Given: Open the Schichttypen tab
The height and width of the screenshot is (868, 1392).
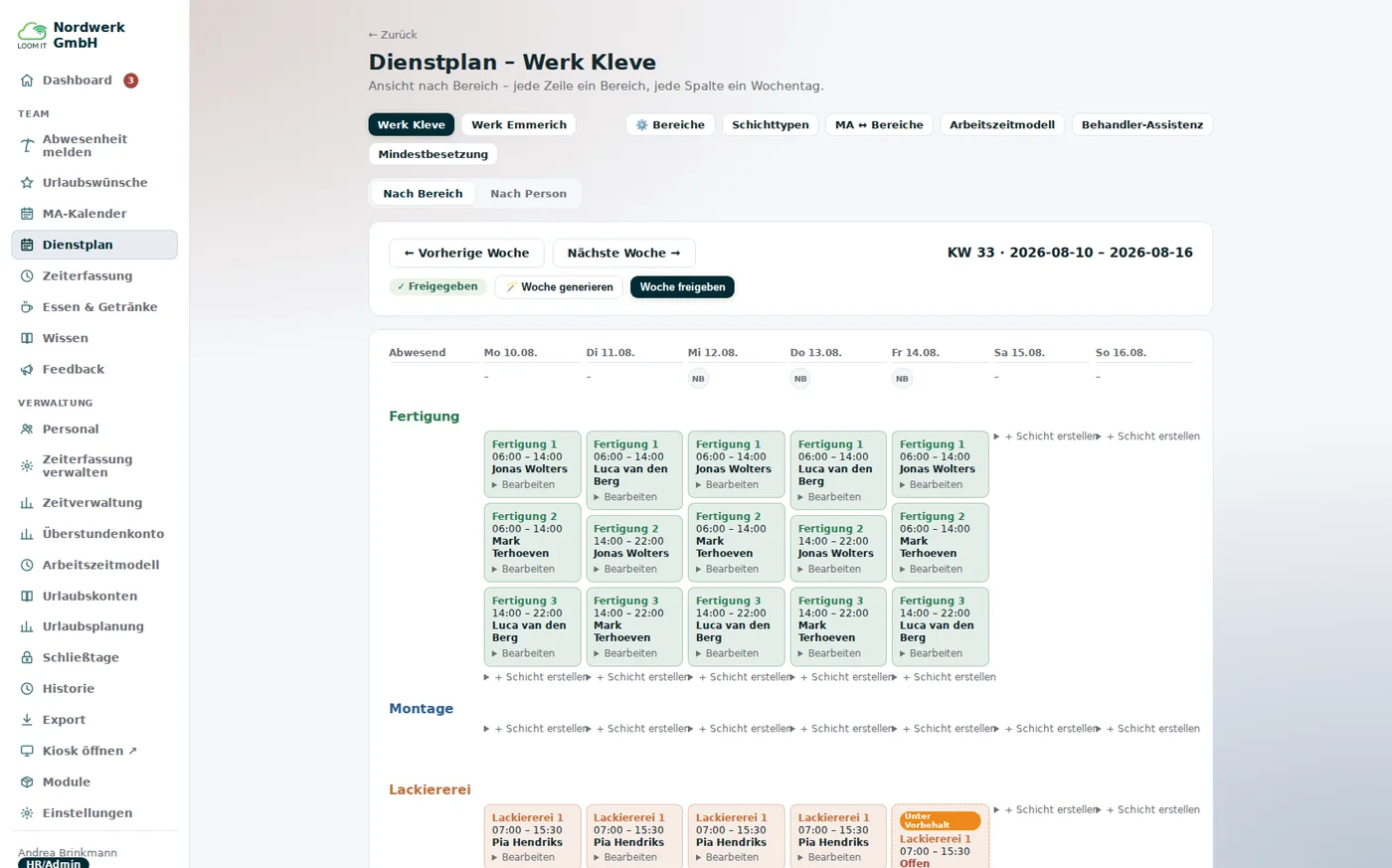Looking at the screenshot, I should point(771,125).
